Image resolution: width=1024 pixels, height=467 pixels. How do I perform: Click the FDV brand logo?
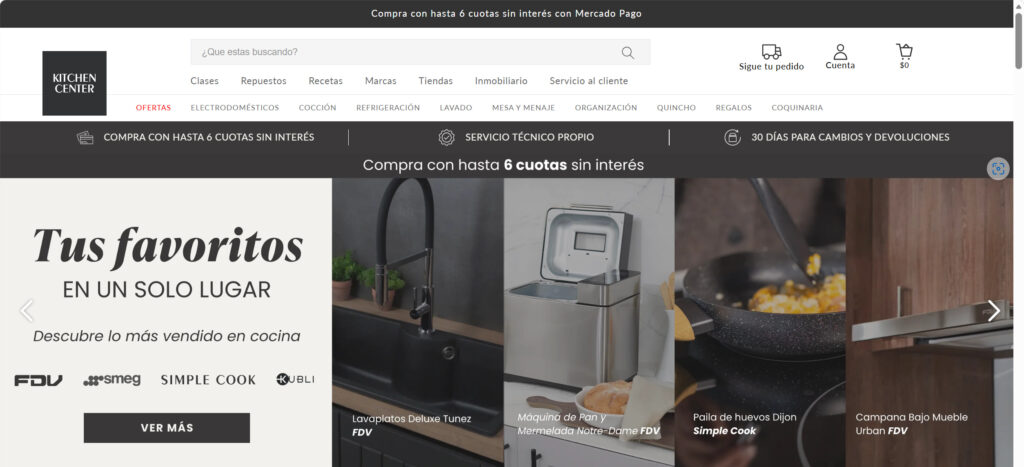39,380
